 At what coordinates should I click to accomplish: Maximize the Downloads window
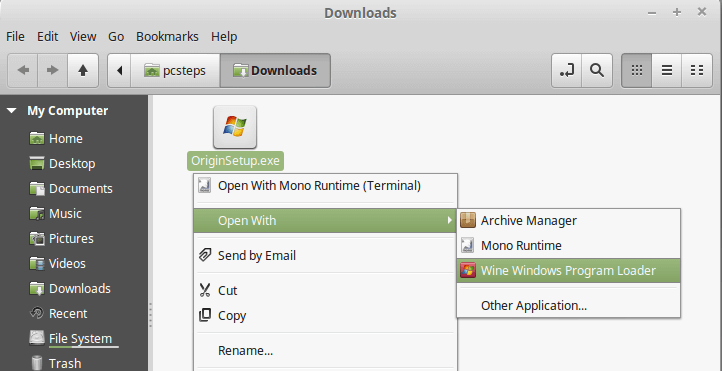tap(677, 12)
